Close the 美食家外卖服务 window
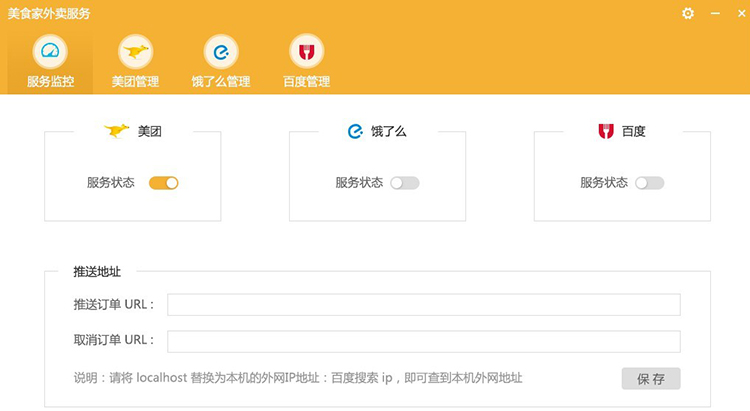 (x=742, y=13)
